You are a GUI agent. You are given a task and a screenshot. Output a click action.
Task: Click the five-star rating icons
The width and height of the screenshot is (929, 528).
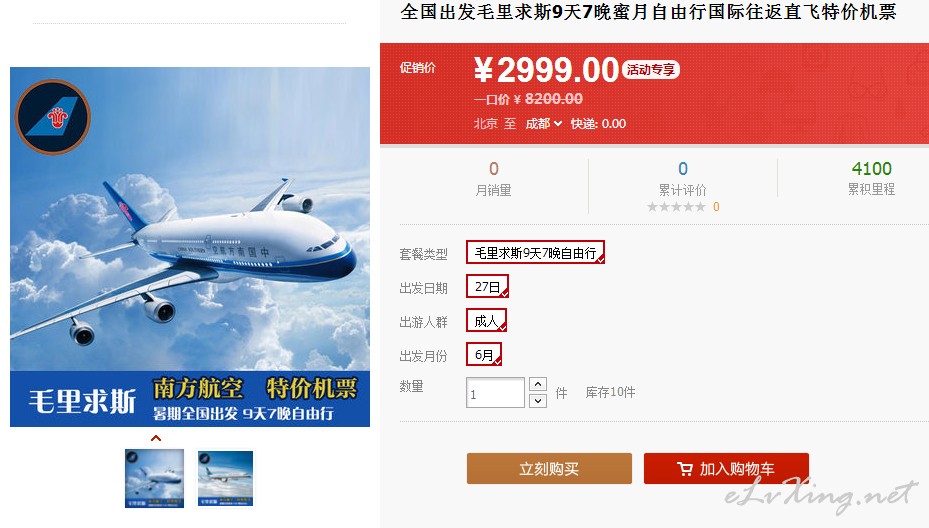click(676, 207)
